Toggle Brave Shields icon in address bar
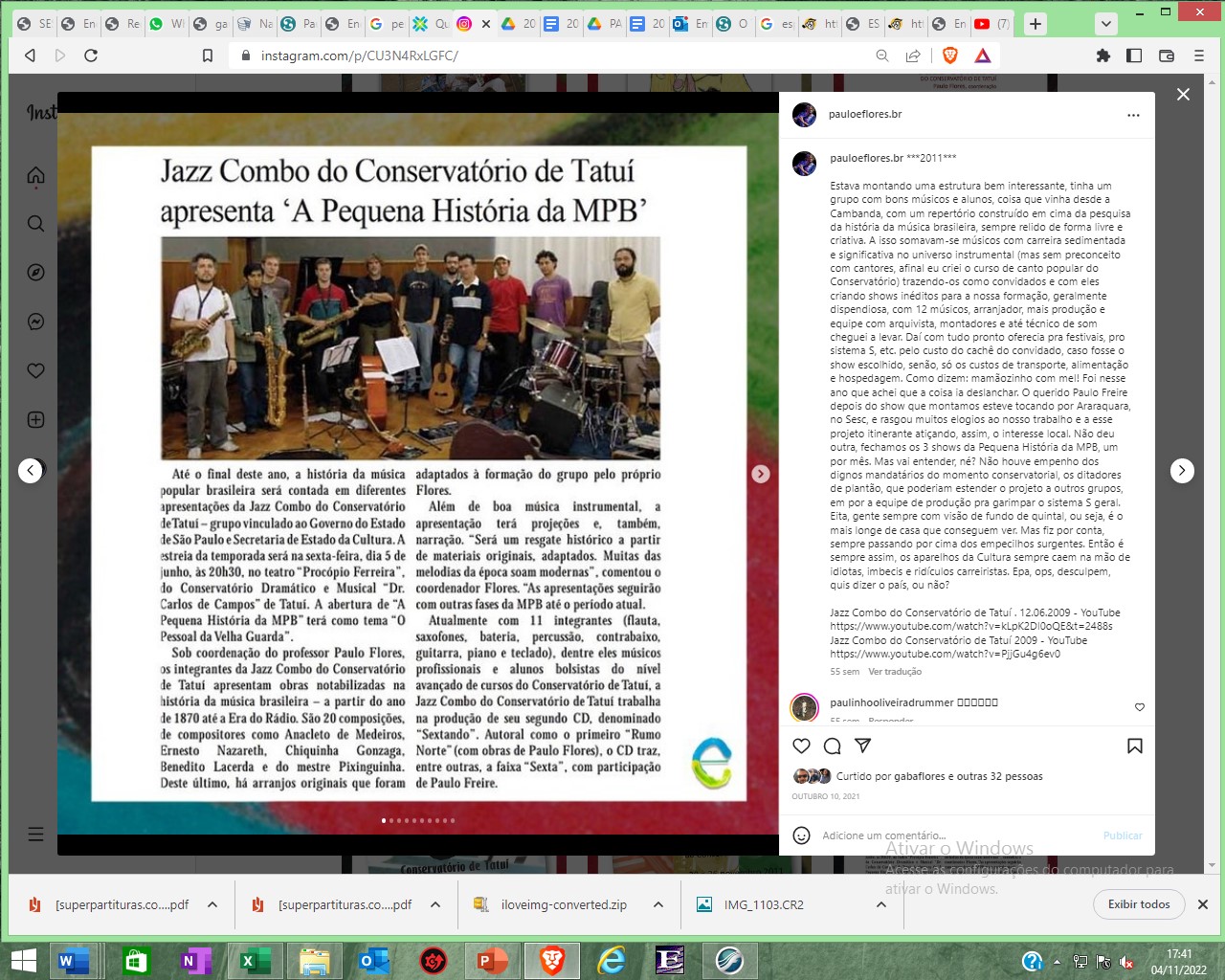The width and height of the screenshot is (1225, 980). (x=949, y=56)
